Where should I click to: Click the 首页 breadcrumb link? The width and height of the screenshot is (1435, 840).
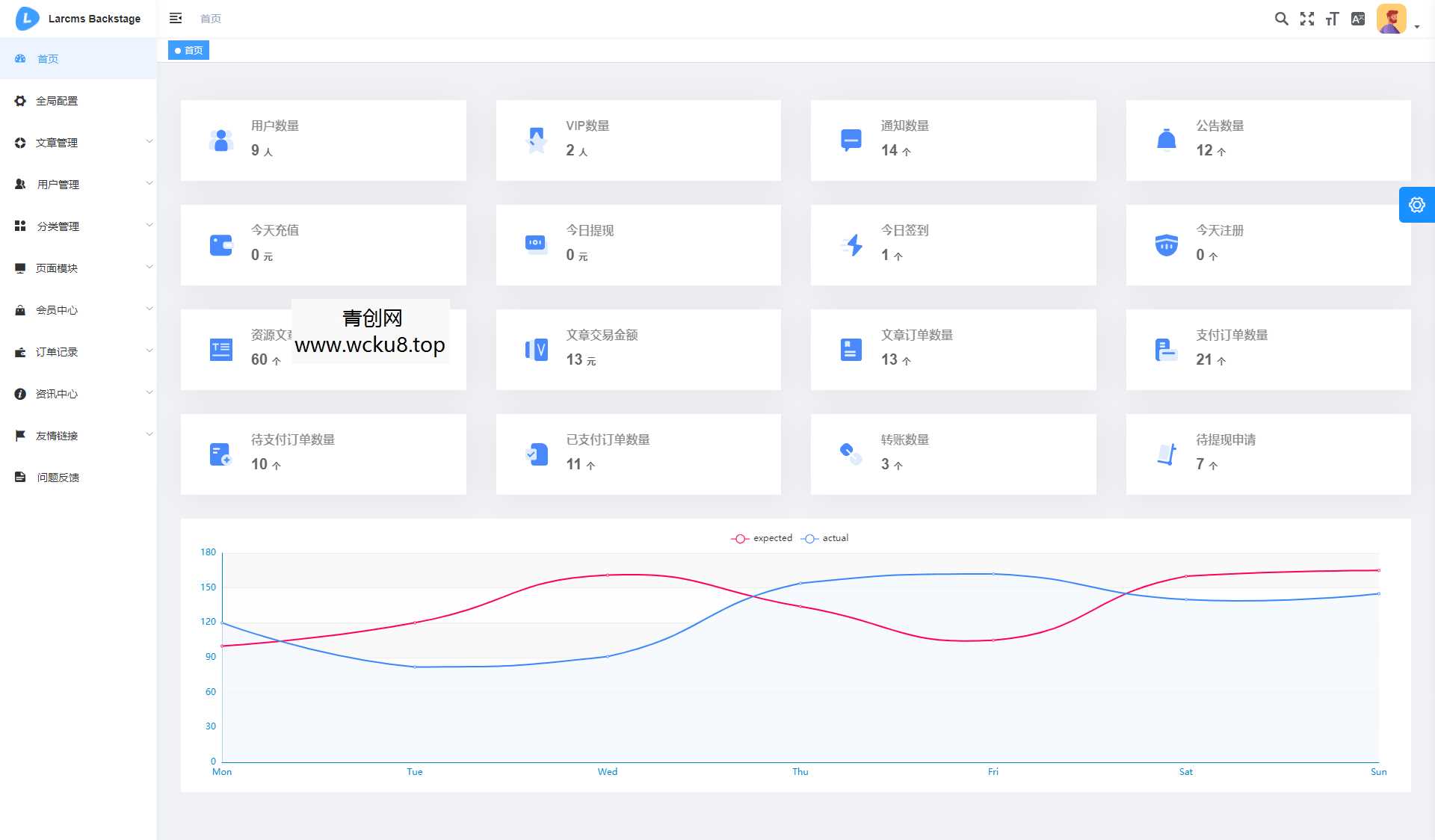(x=211, y=19)
